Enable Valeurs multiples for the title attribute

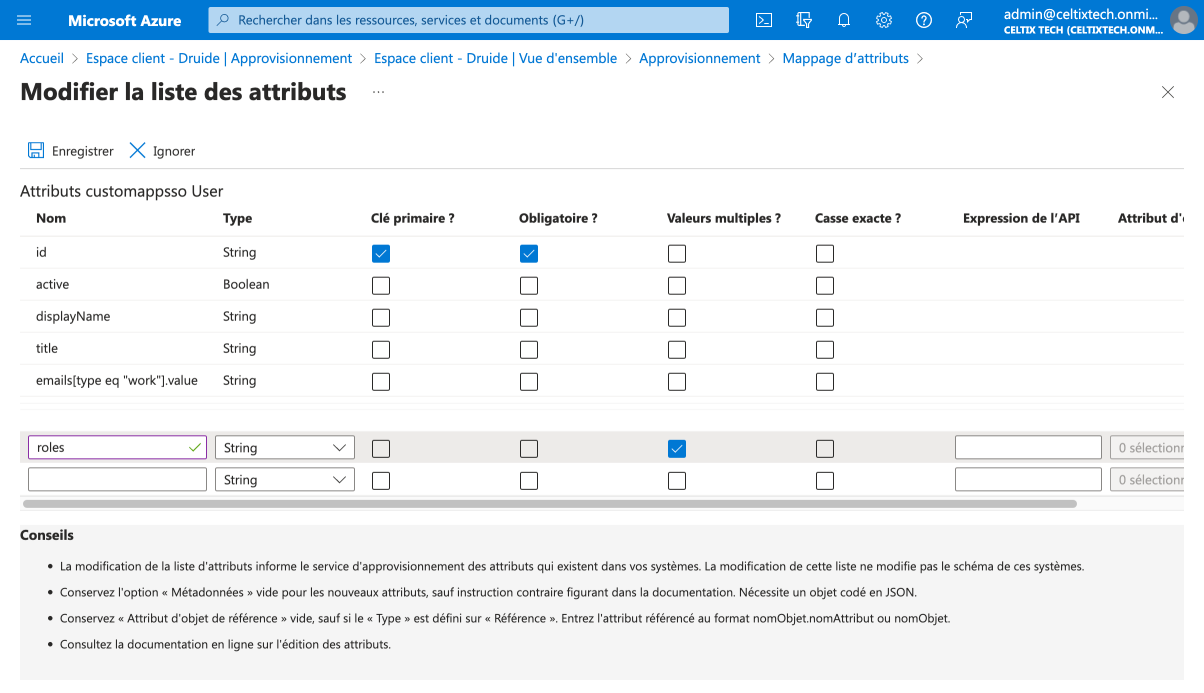coord(677,349)
